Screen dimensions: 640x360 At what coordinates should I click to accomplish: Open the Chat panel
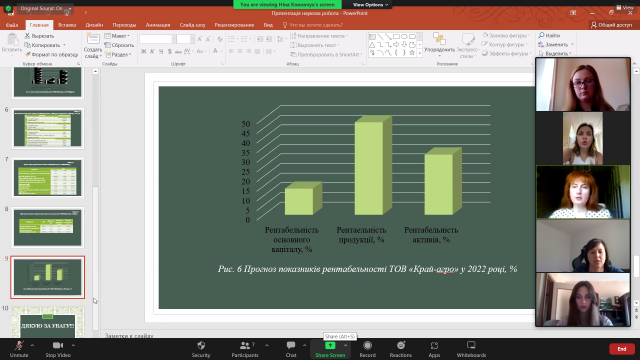coord(291,349)
